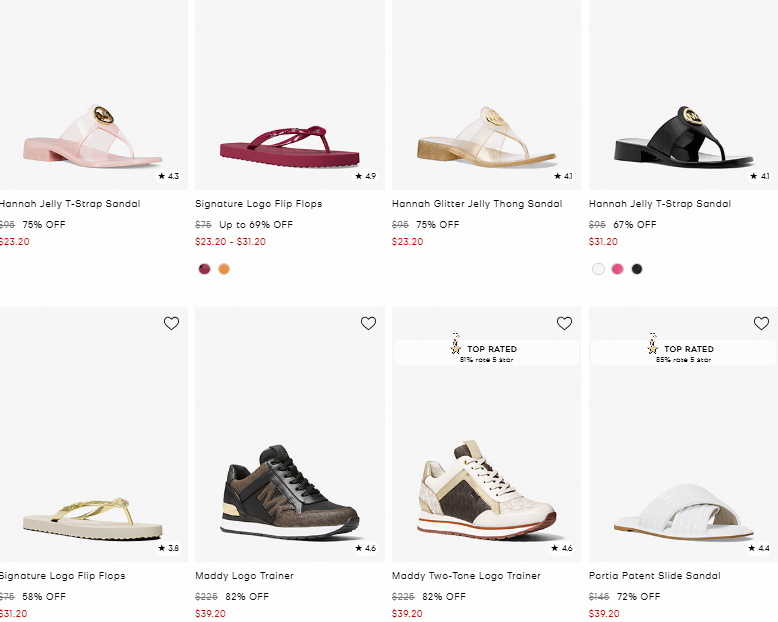Choose the black swatch for Hannah Jelly T-Strap Sandal
Screen dimensions: 778x622
[x=637, y=269]
